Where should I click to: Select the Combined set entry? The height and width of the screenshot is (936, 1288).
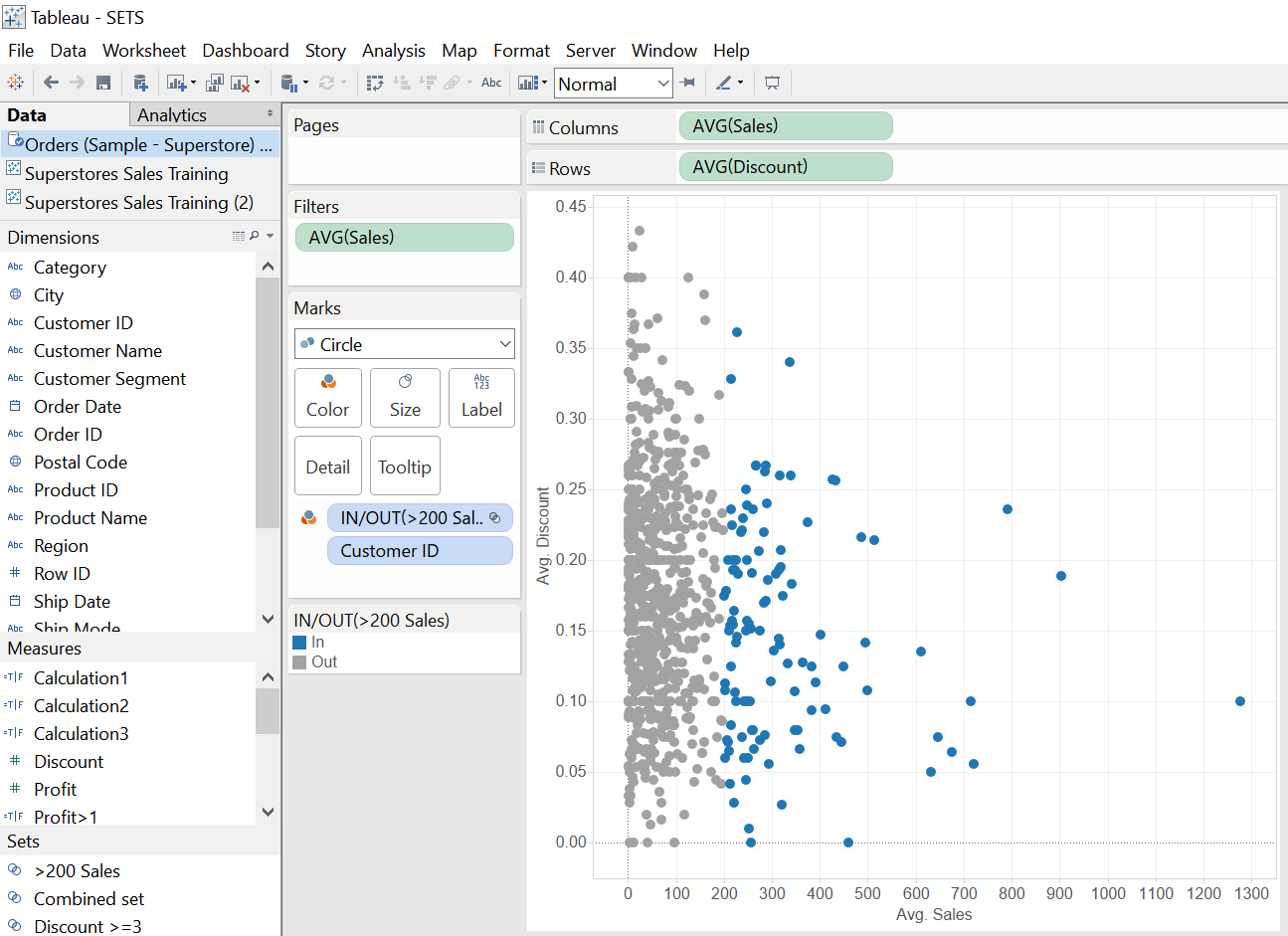(89, 898)
